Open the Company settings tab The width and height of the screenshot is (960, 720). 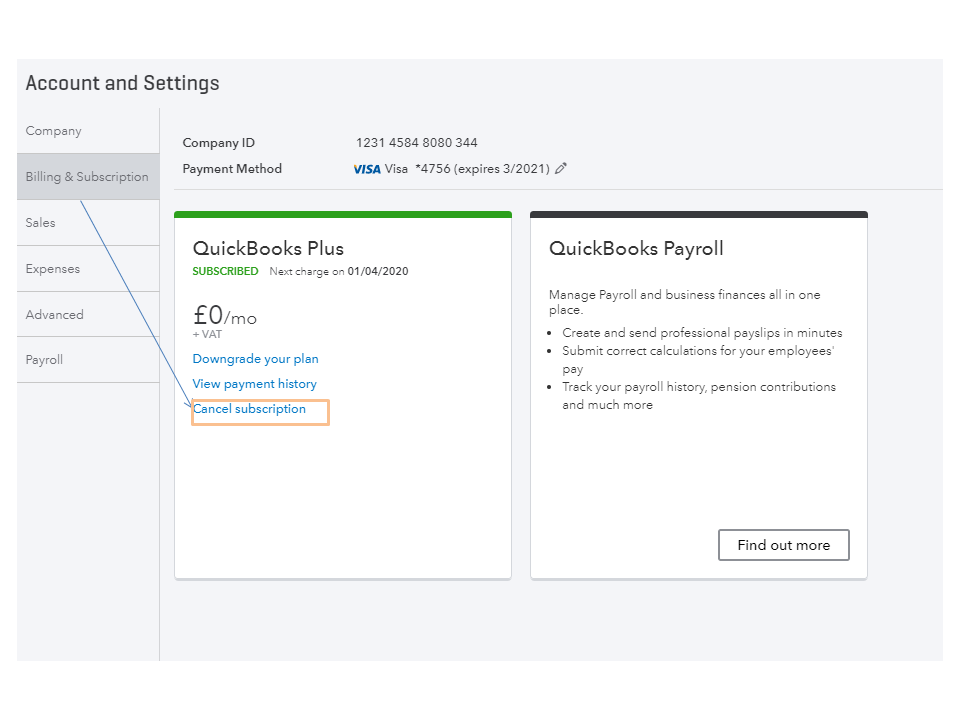click(x=54, y=131)
